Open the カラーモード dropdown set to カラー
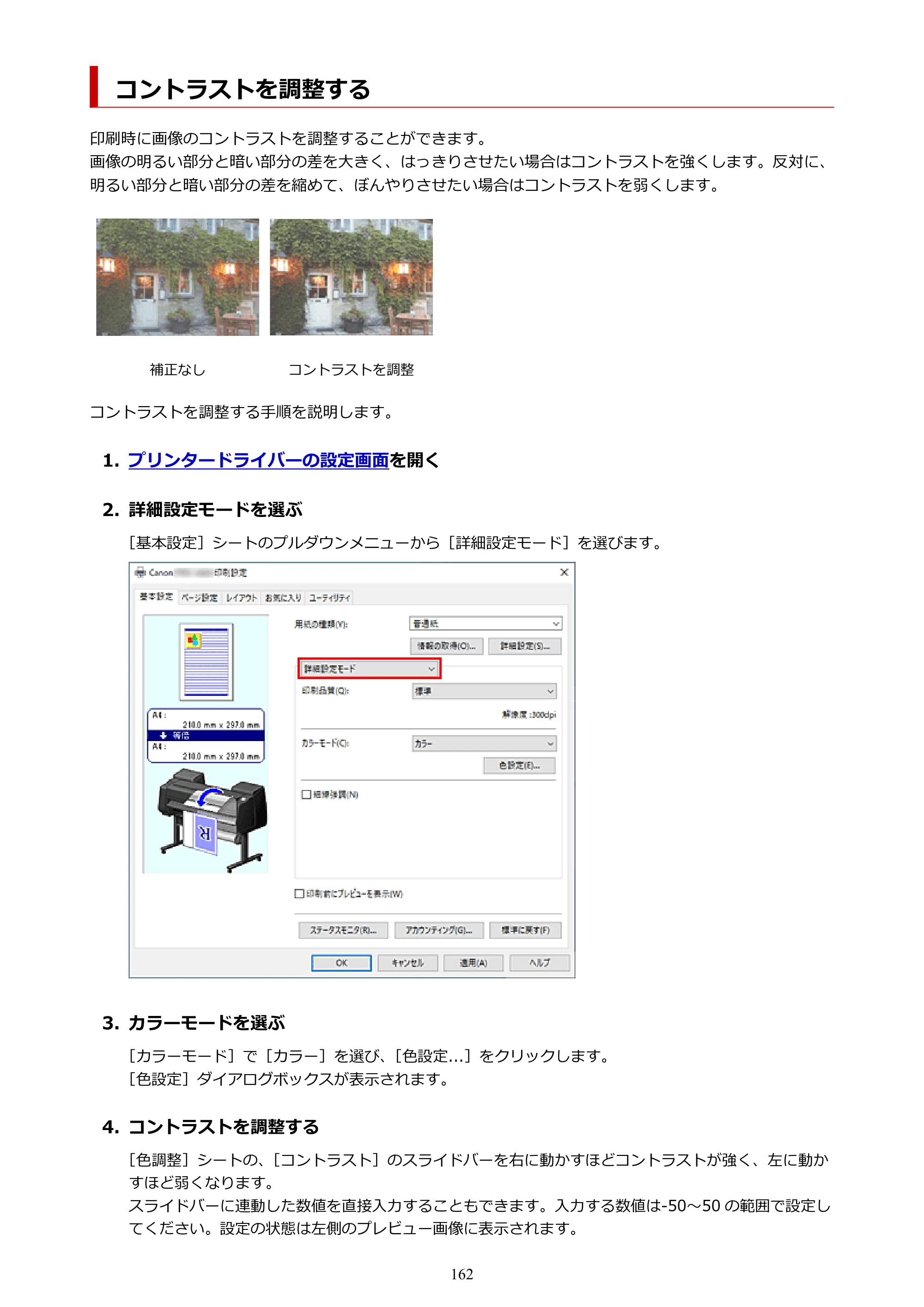Image resolution: width=924 pixels, height=1307 pixels. 485,743
